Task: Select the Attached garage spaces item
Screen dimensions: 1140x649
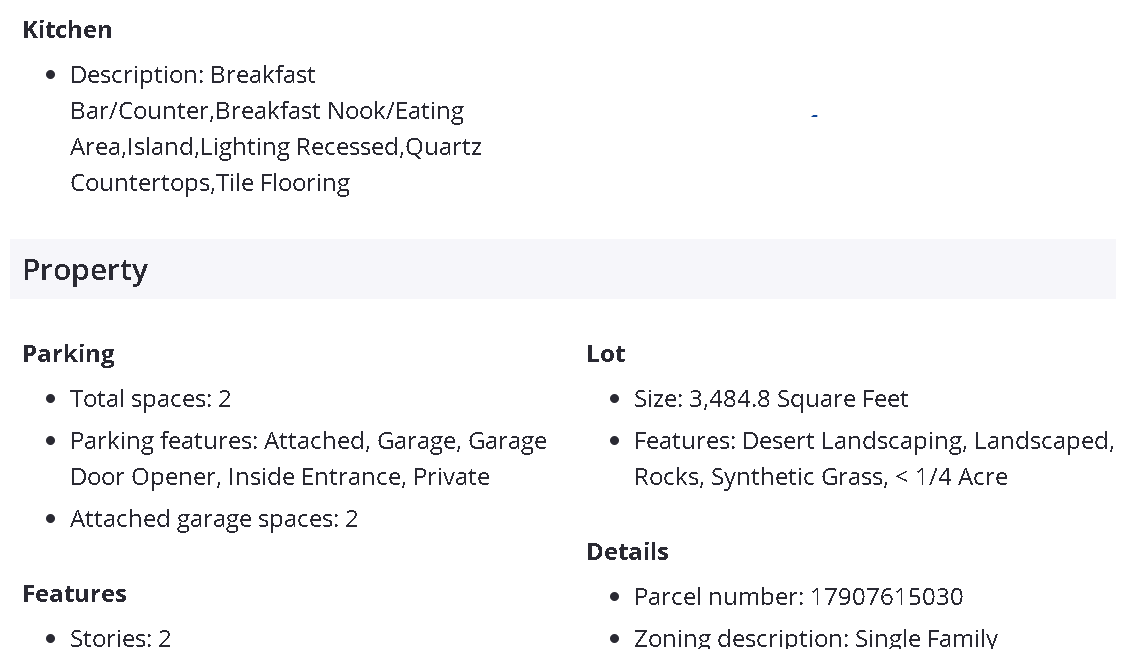Action: pyautogui.click(x=213, y=519)
